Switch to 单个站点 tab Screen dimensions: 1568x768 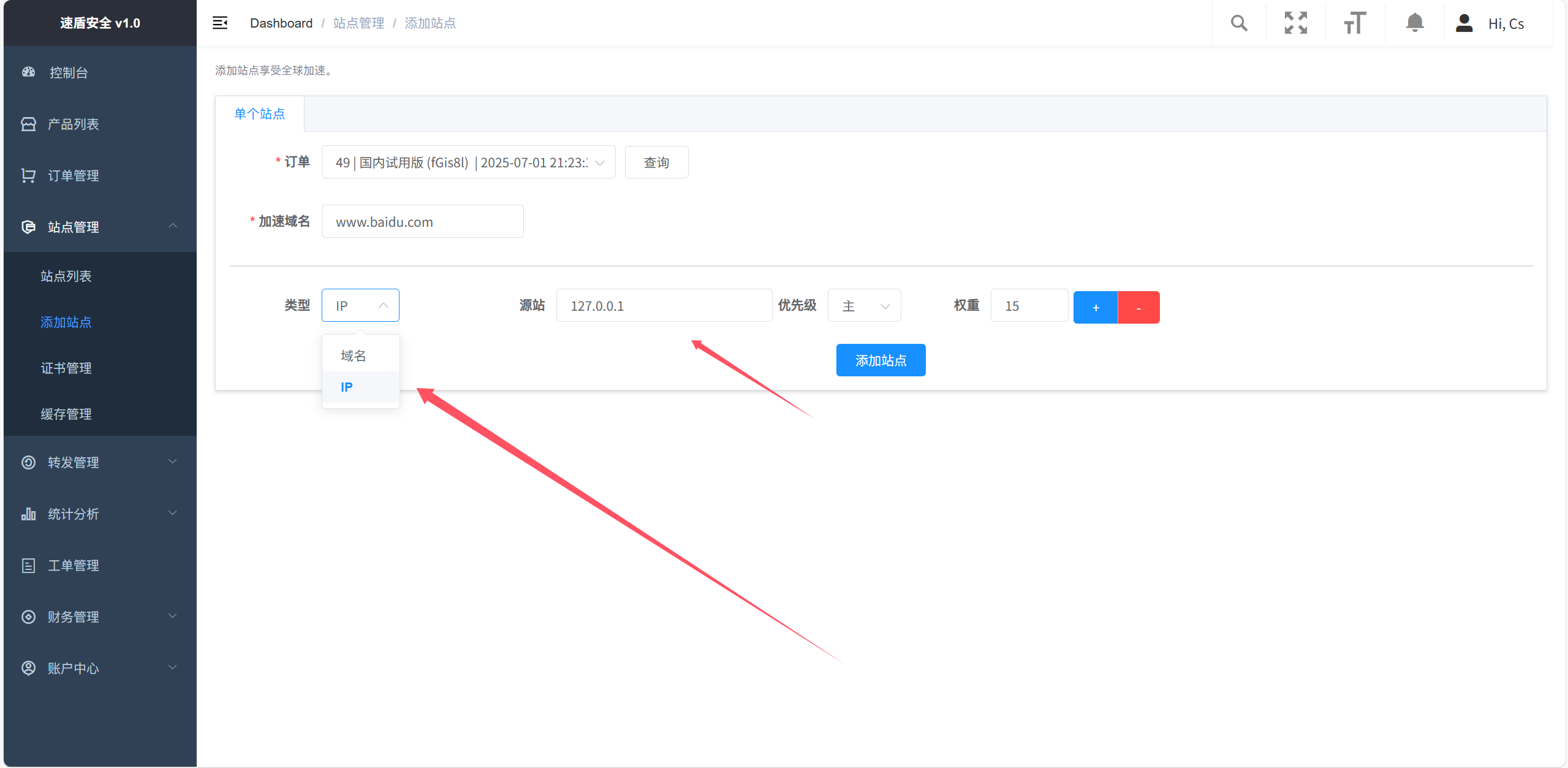pos(260,114)
